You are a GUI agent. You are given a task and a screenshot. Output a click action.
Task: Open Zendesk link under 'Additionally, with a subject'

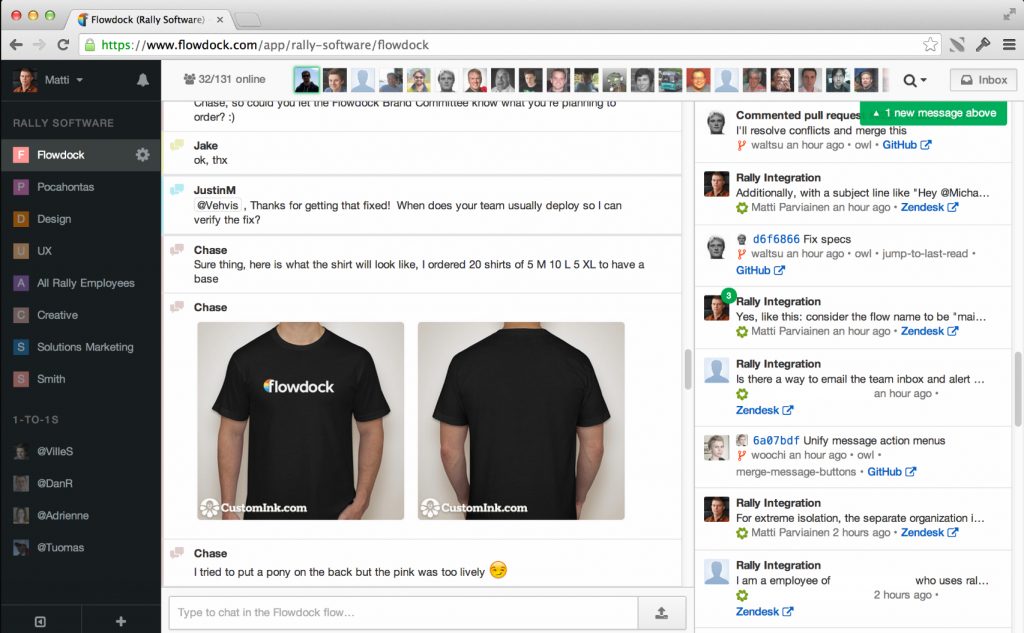click(x=929, y=207)
